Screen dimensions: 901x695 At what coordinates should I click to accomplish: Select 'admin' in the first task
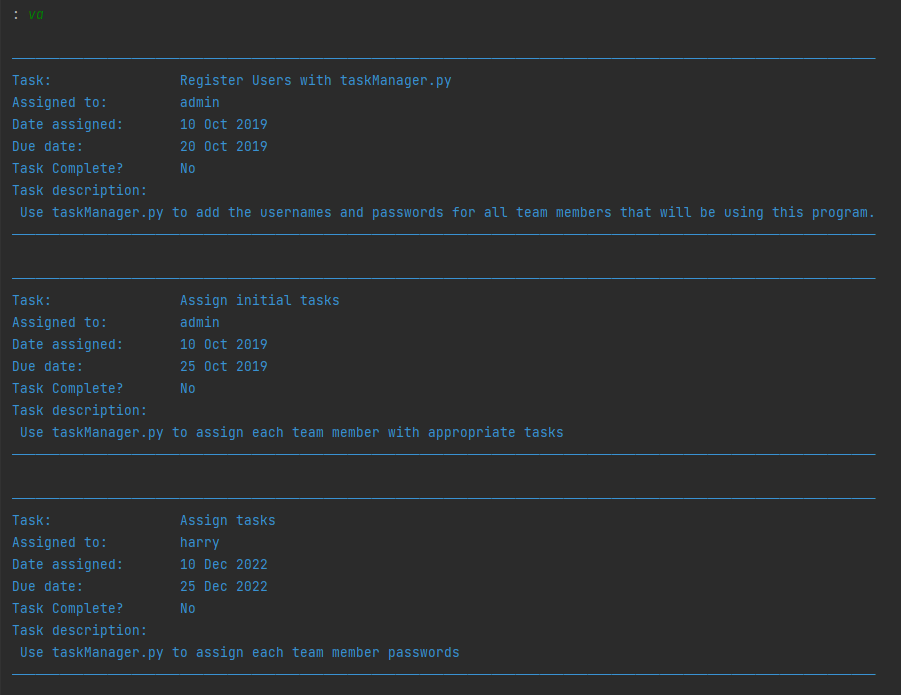coord(199,102)
